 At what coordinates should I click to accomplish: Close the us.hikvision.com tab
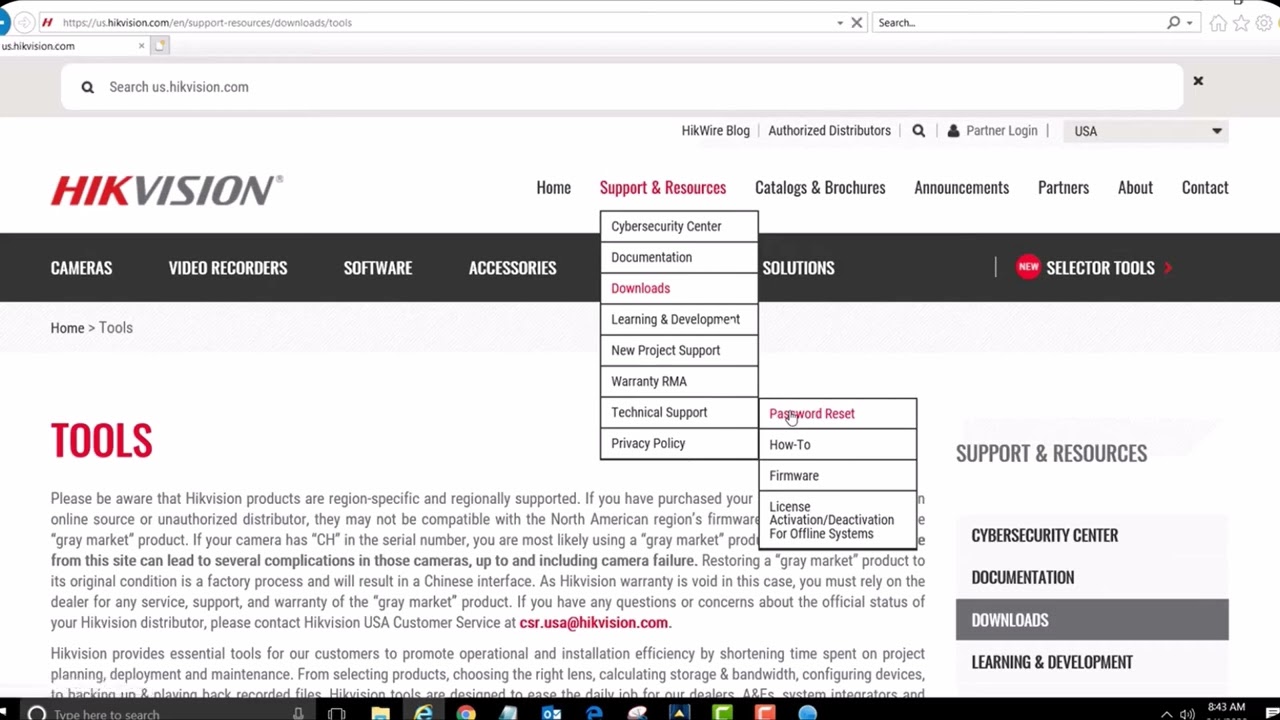pyautogui.click(x=141, y=45)
